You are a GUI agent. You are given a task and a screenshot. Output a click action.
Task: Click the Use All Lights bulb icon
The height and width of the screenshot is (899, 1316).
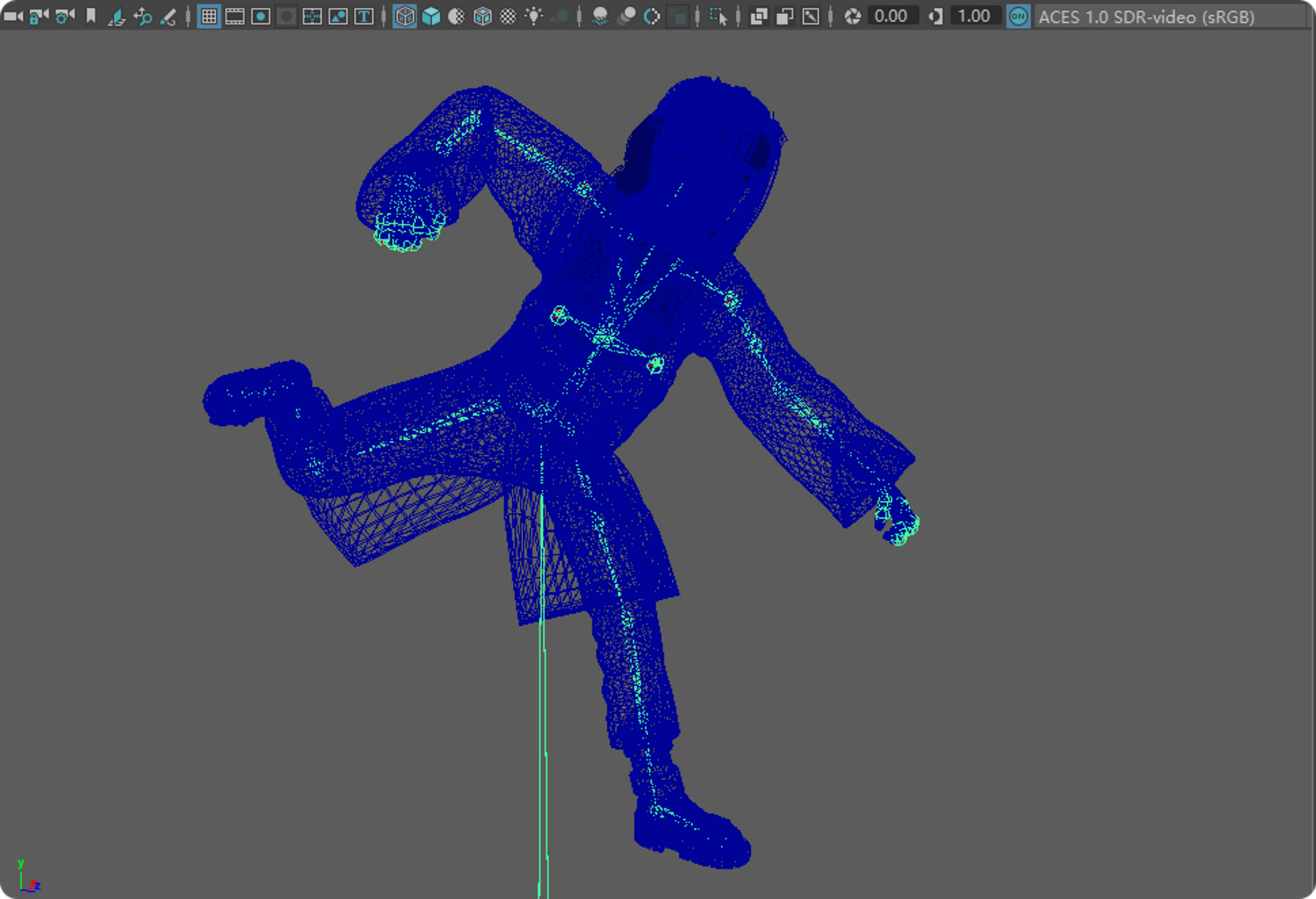[x=534, y=16]
